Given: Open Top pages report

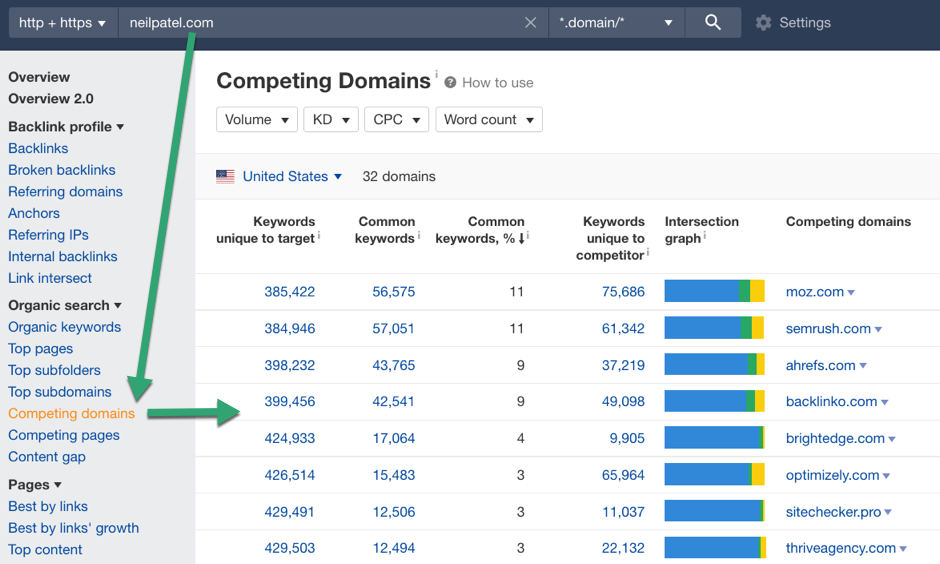Looking at the screenshot, I should [x=41, y=348].
